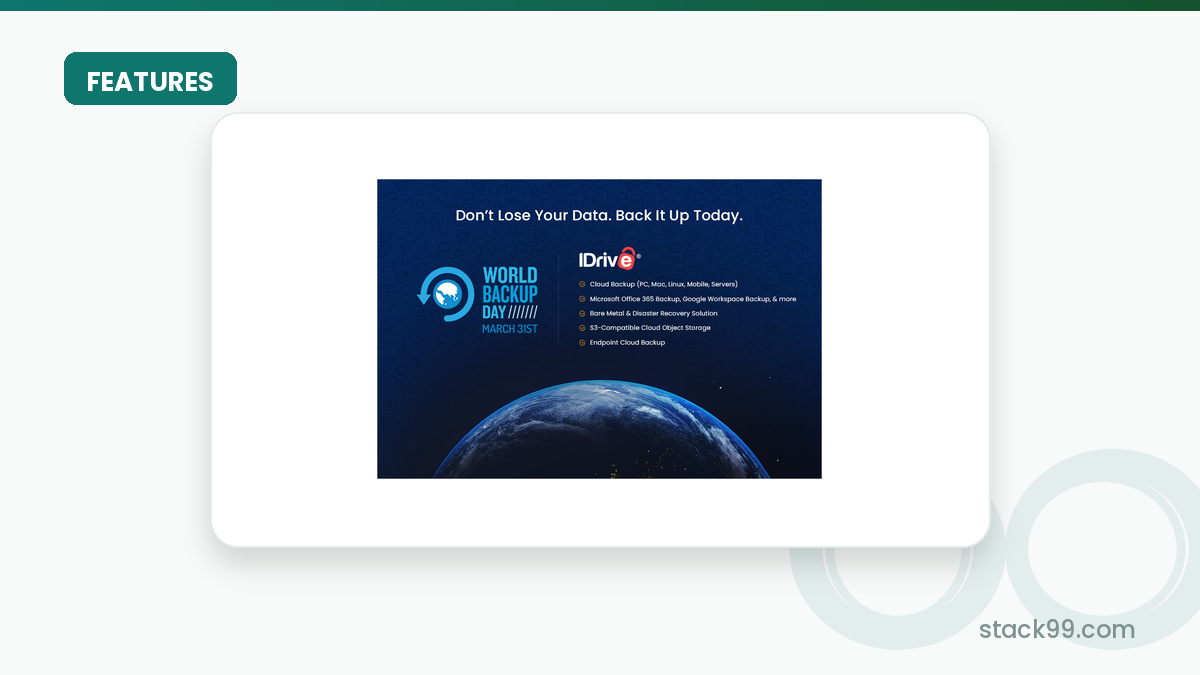Click the check icon beside Cloud Backup

[582, 284]
